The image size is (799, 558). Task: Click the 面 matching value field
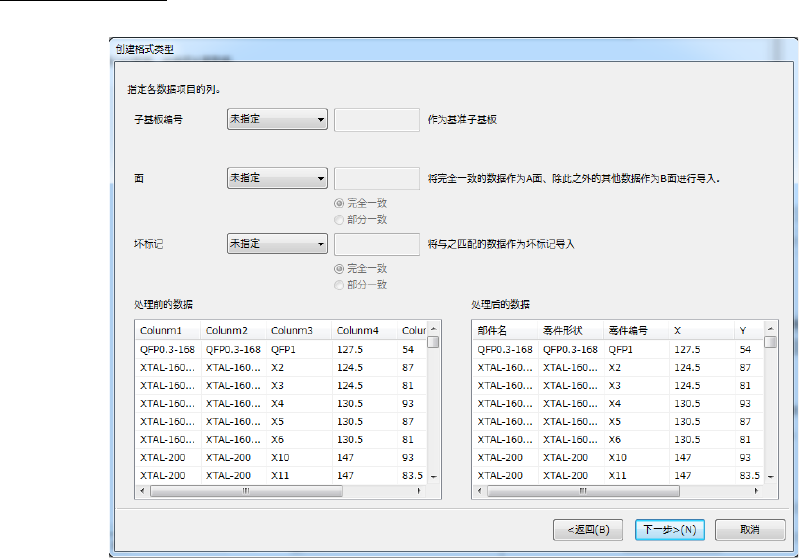point(377,178)
